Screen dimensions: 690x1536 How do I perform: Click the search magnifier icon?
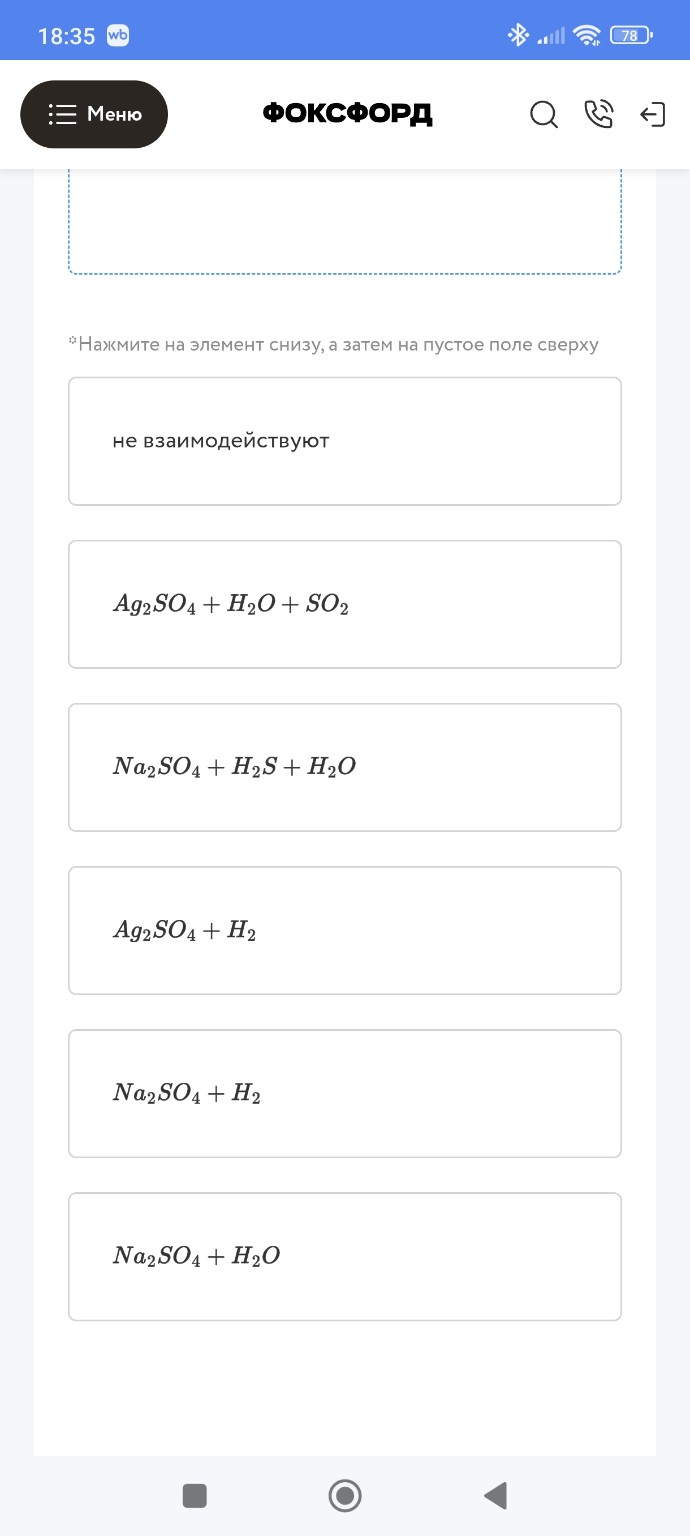pyautogui.click(x=544, y=115)
